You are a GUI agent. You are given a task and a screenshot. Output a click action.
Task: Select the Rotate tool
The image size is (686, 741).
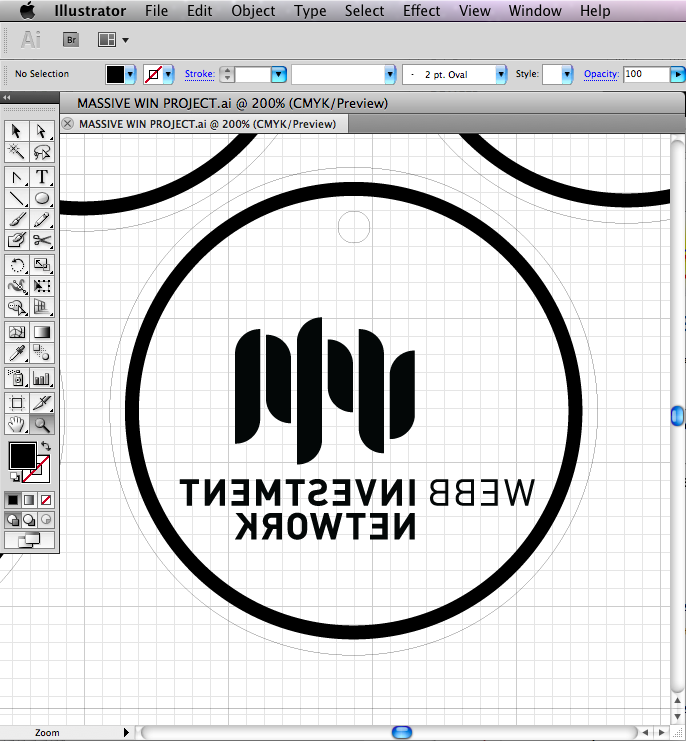[x=17, y=265]
